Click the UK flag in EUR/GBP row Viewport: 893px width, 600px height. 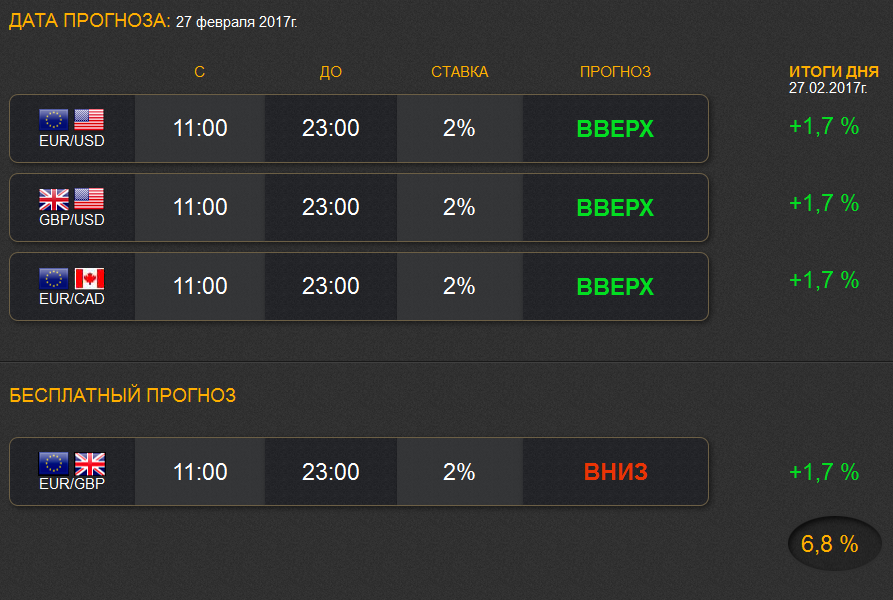coord(90,464)
